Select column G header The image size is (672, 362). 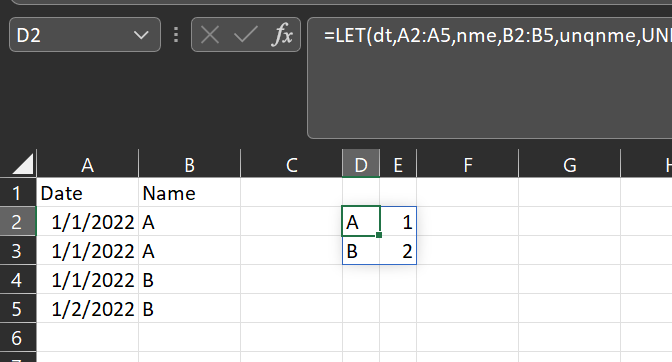click(570, 165)
